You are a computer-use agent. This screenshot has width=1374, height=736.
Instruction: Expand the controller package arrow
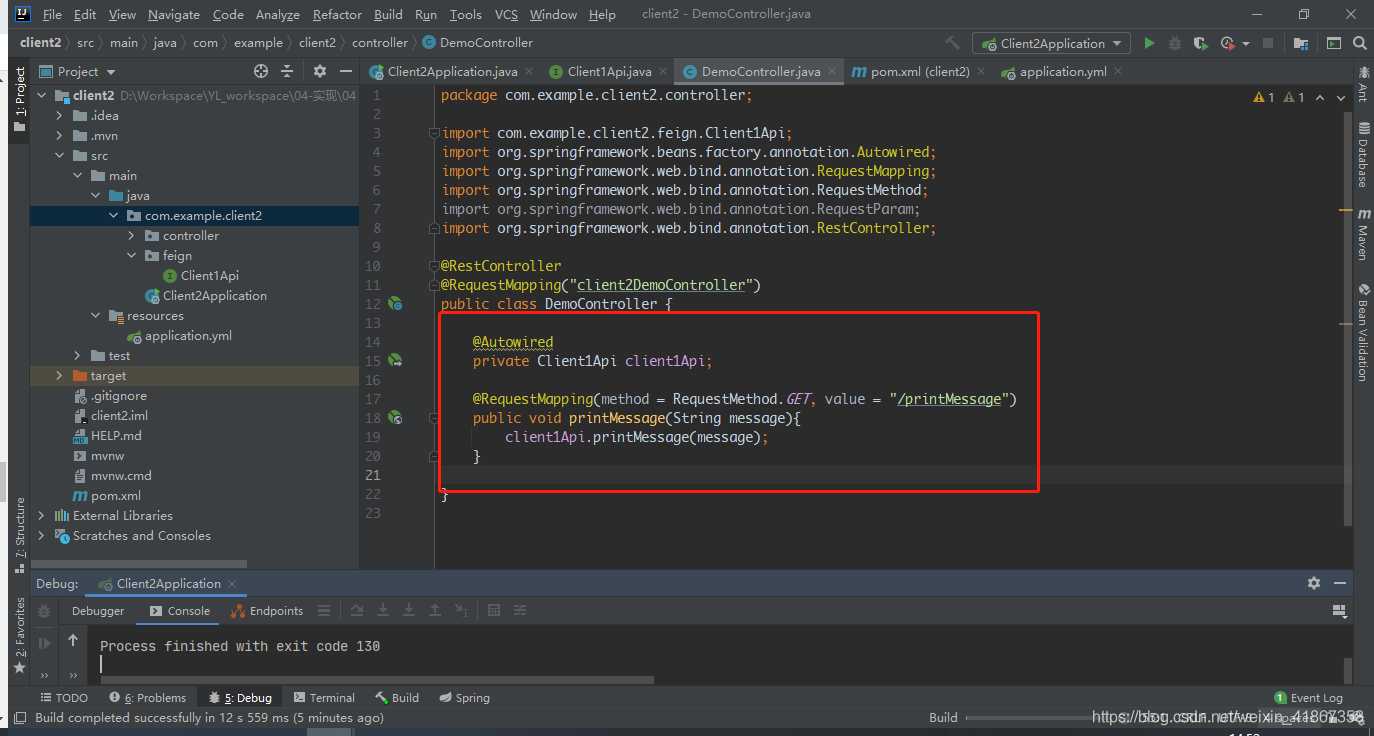coord(132,236)
